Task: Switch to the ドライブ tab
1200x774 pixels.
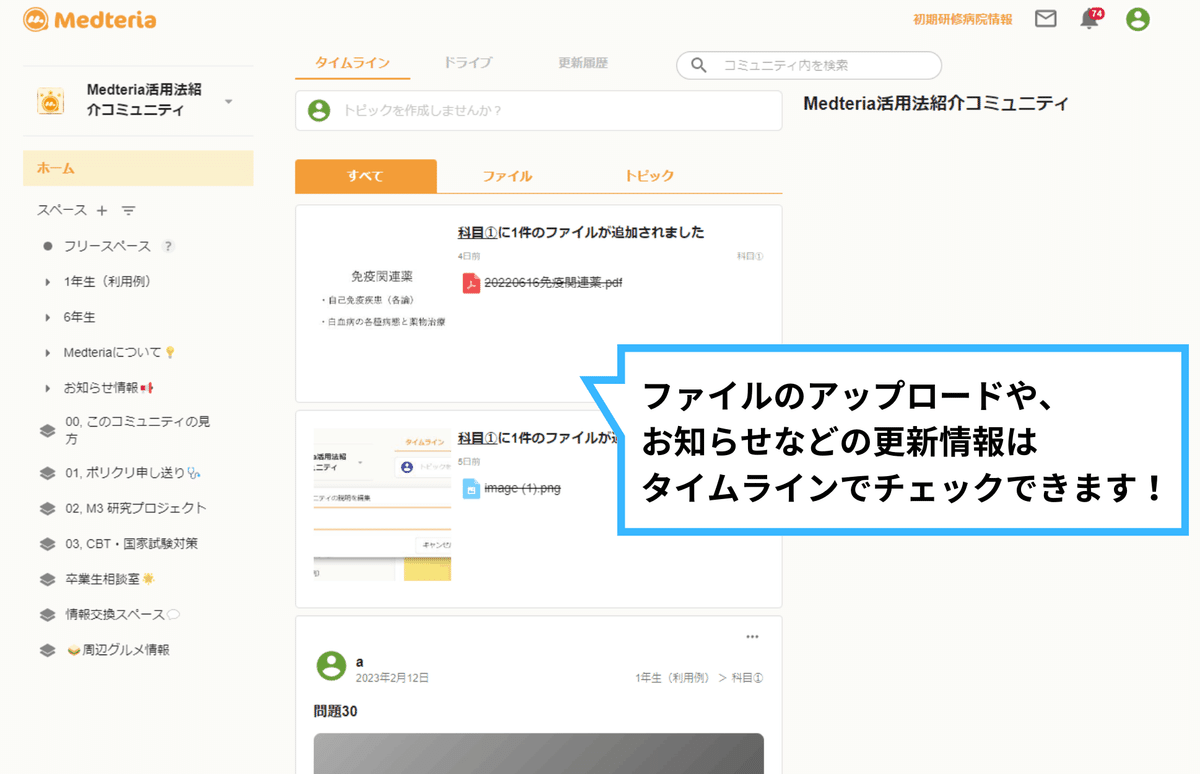Action: [x=468, y=63]
